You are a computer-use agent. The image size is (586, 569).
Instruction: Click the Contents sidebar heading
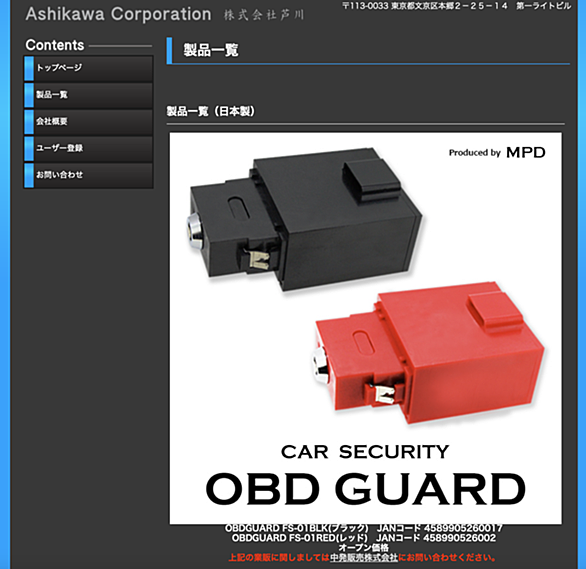click(x=55, y=45)
